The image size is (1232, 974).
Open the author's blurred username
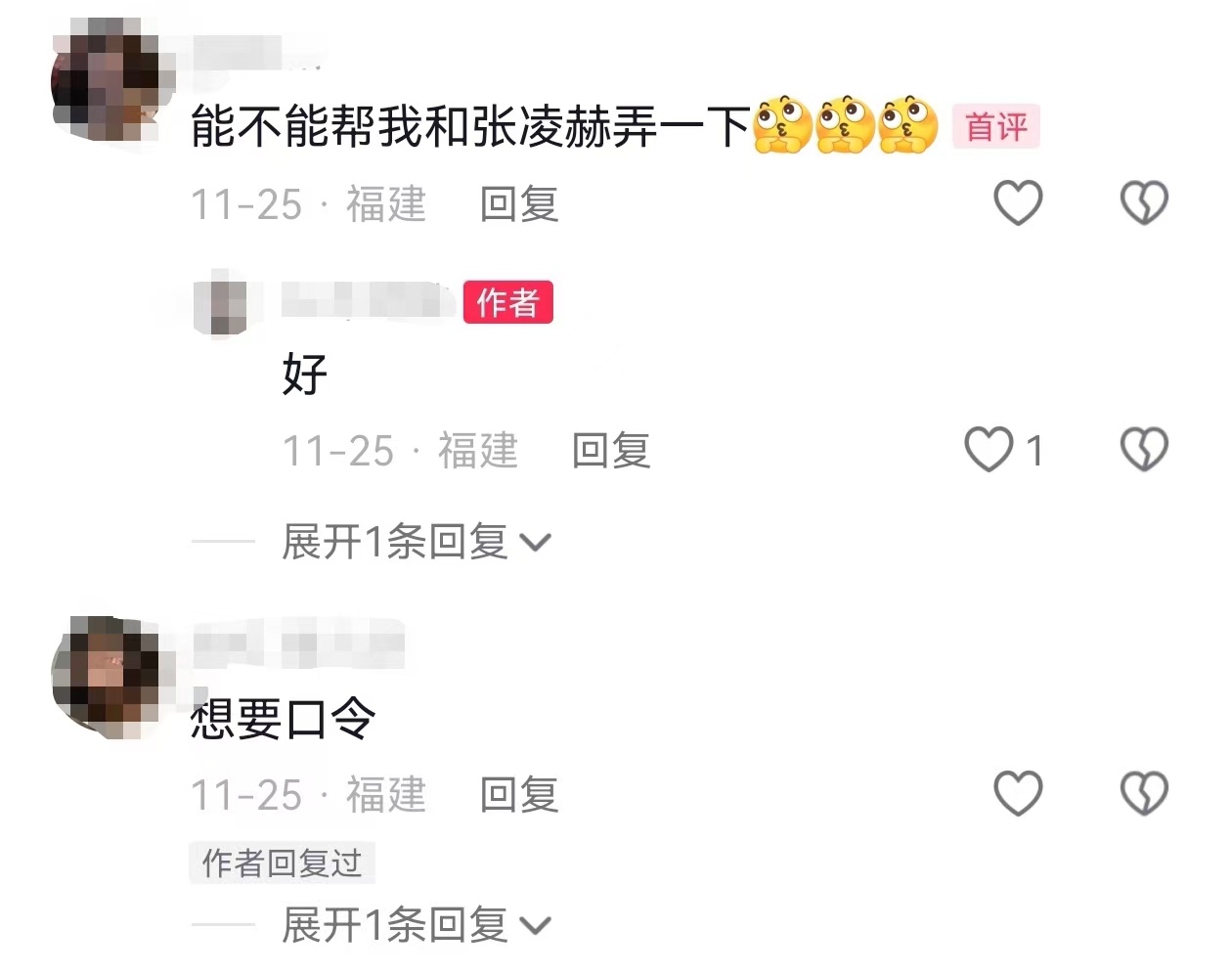point(369,300)
